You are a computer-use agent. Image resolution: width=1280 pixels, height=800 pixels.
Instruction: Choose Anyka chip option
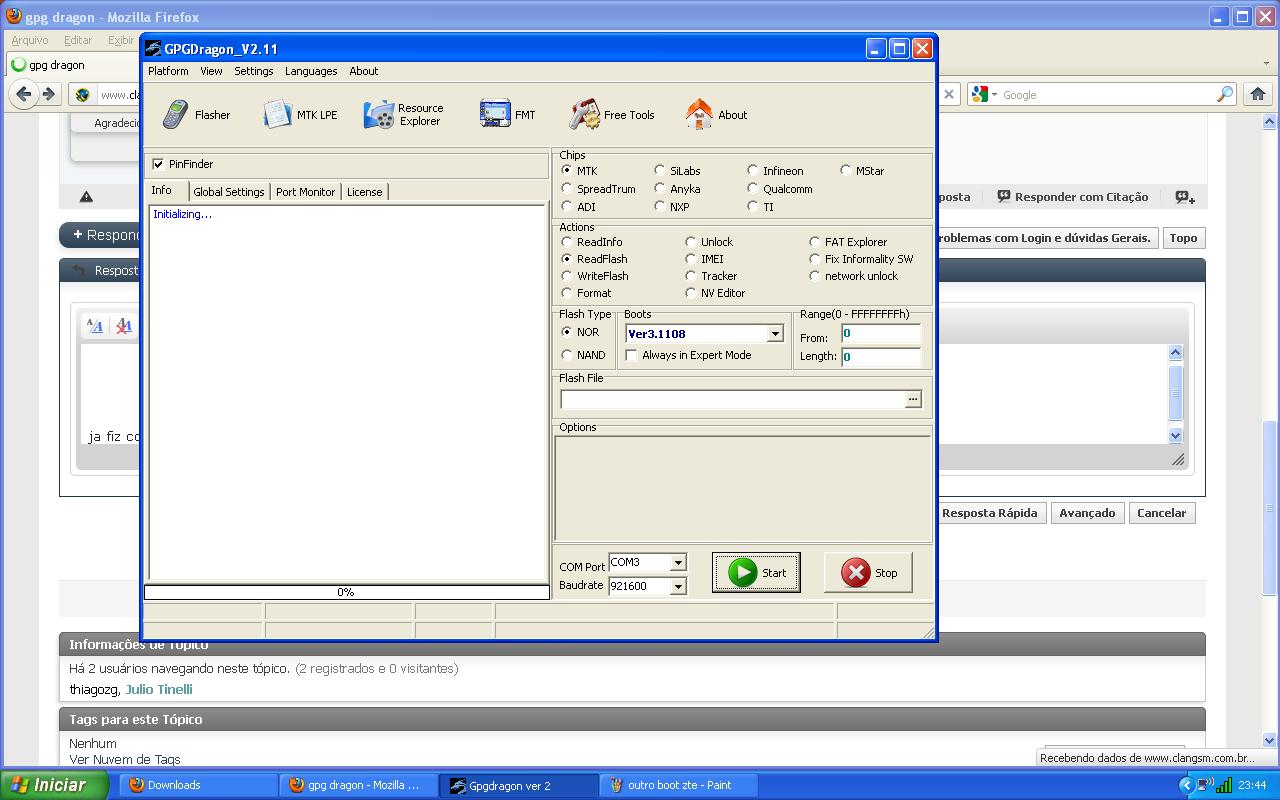(x=660, y=189)
